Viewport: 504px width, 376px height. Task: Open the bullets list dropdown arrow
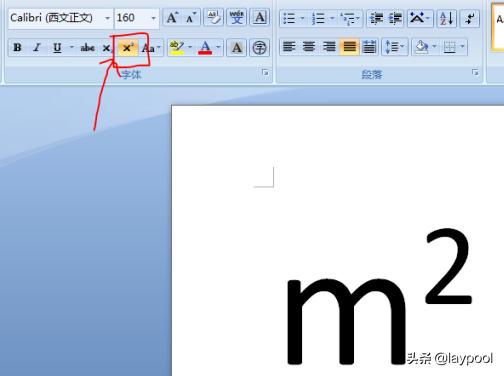[302, 18]
